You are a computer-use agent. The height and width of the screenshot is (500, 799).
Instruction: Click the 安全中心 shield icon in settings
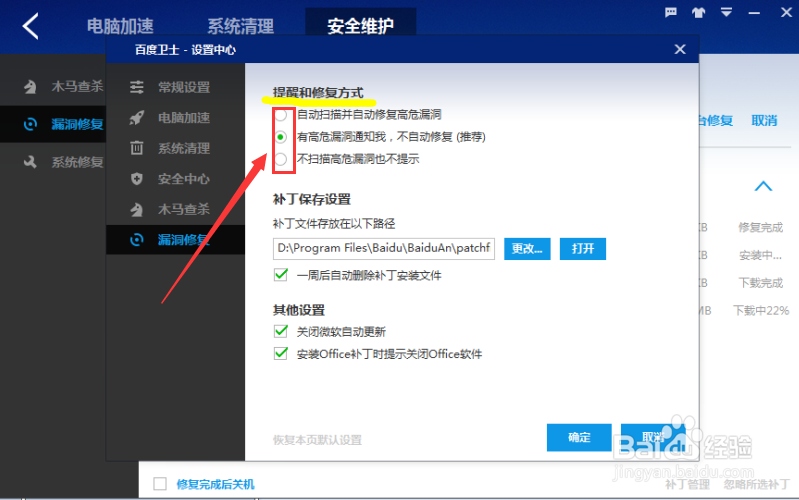click(x=137, y=179)
